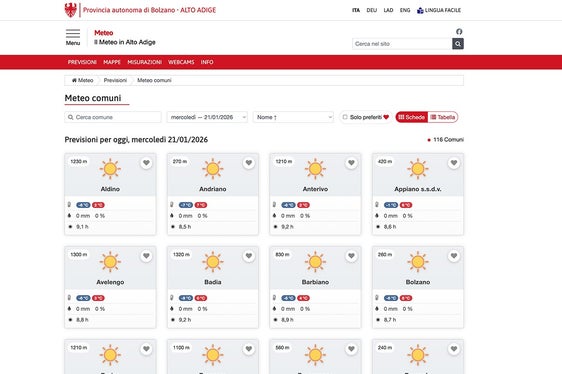Favorite Andriano with heart icon
This screenshot has height=374, width=562.
249,163
